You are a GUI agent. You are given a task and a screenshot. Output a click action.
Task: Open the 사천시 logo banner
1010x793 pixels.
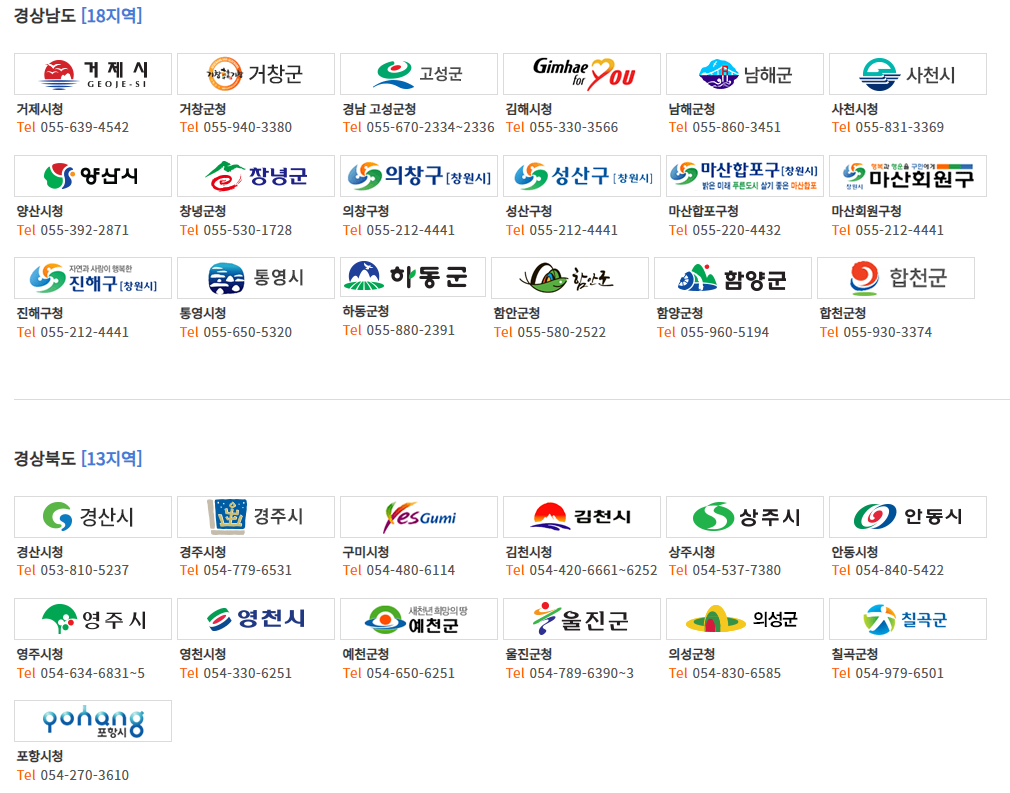pos(908,74)
